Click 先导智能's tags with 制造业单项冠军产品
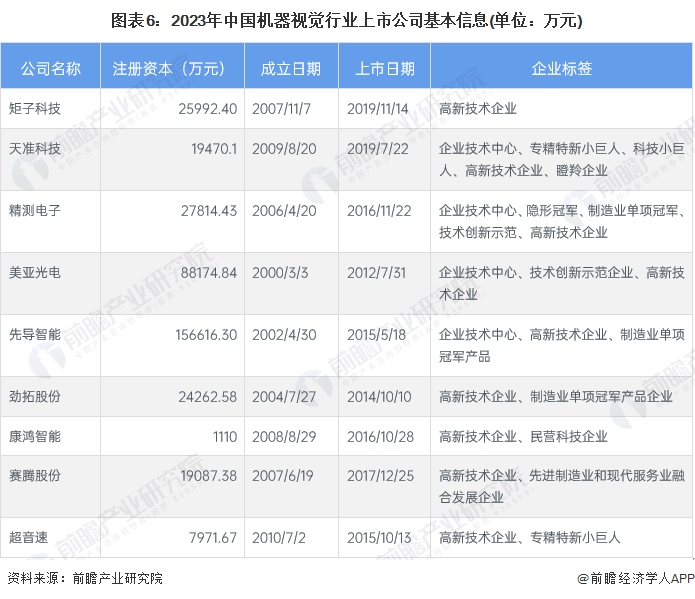The height and width of the screenshot is (599, 695). click(562, 345)
